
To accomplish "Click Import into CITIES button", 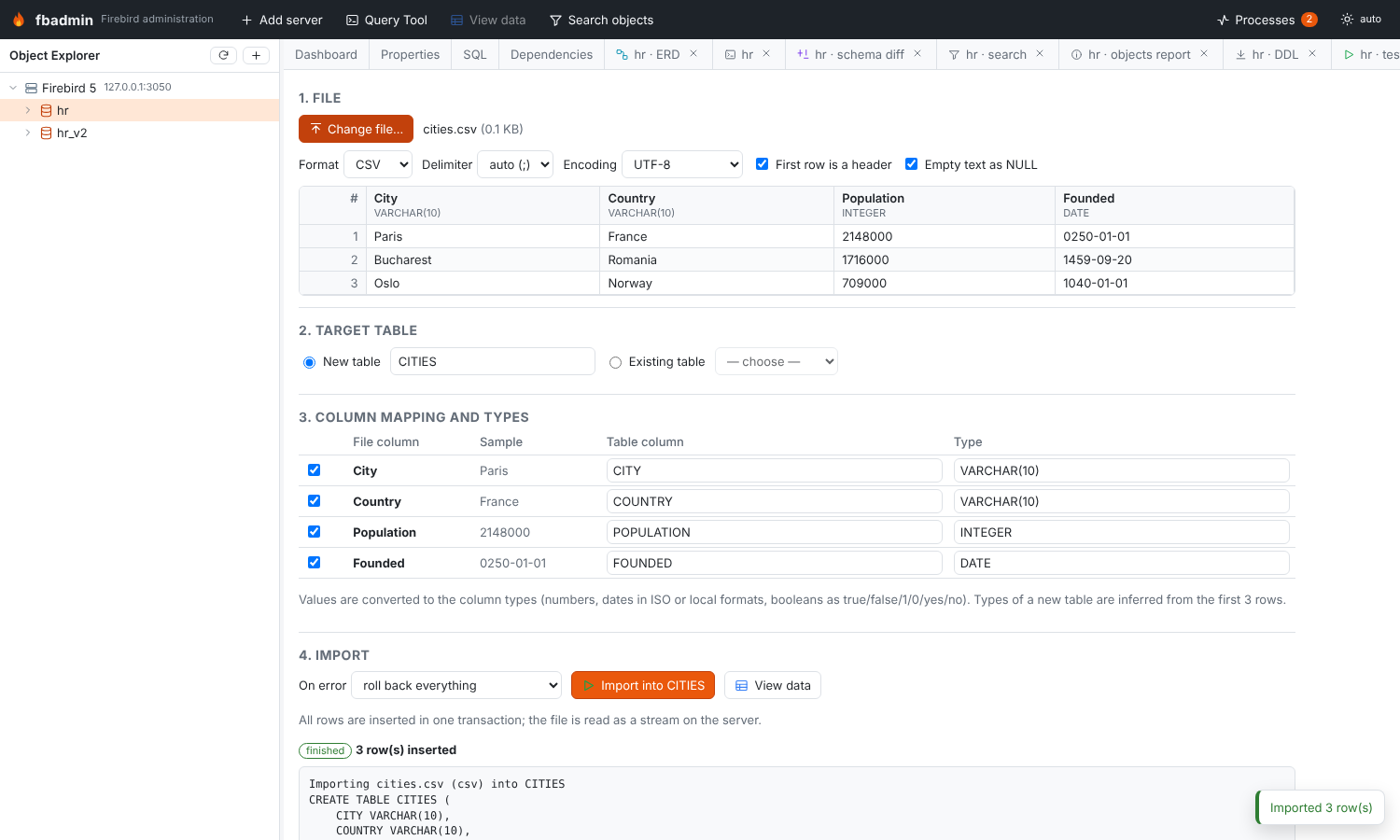I will pyautogui.click(x=643, y=685).
